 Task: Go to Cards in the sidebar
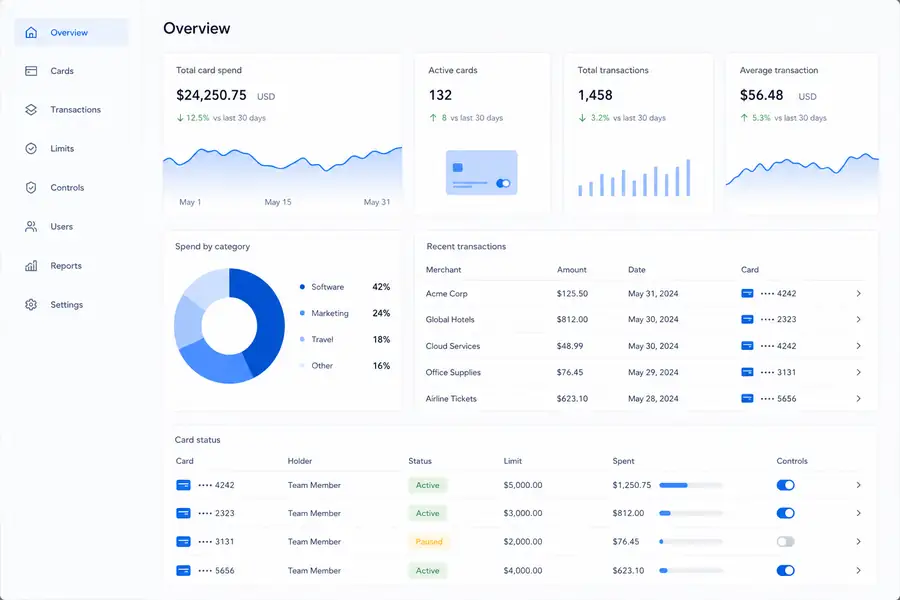coord(62,71)
